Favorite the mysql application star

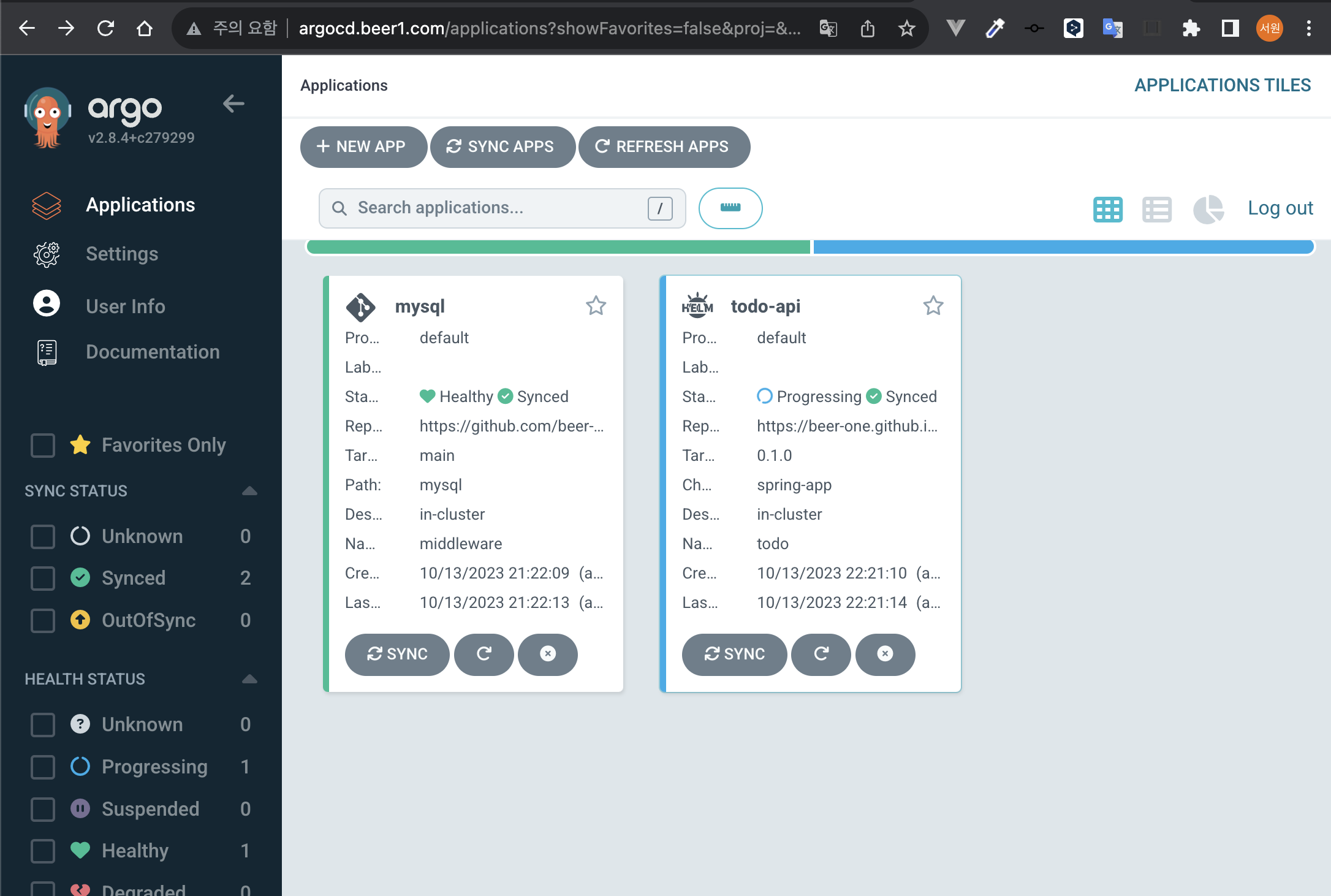click(596, 305)
